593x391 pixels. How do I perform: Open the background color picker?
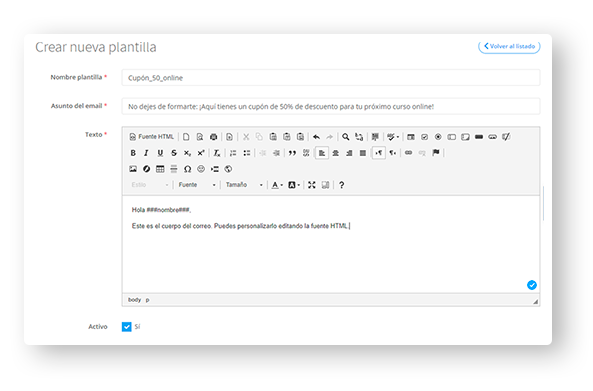[294, 185]
